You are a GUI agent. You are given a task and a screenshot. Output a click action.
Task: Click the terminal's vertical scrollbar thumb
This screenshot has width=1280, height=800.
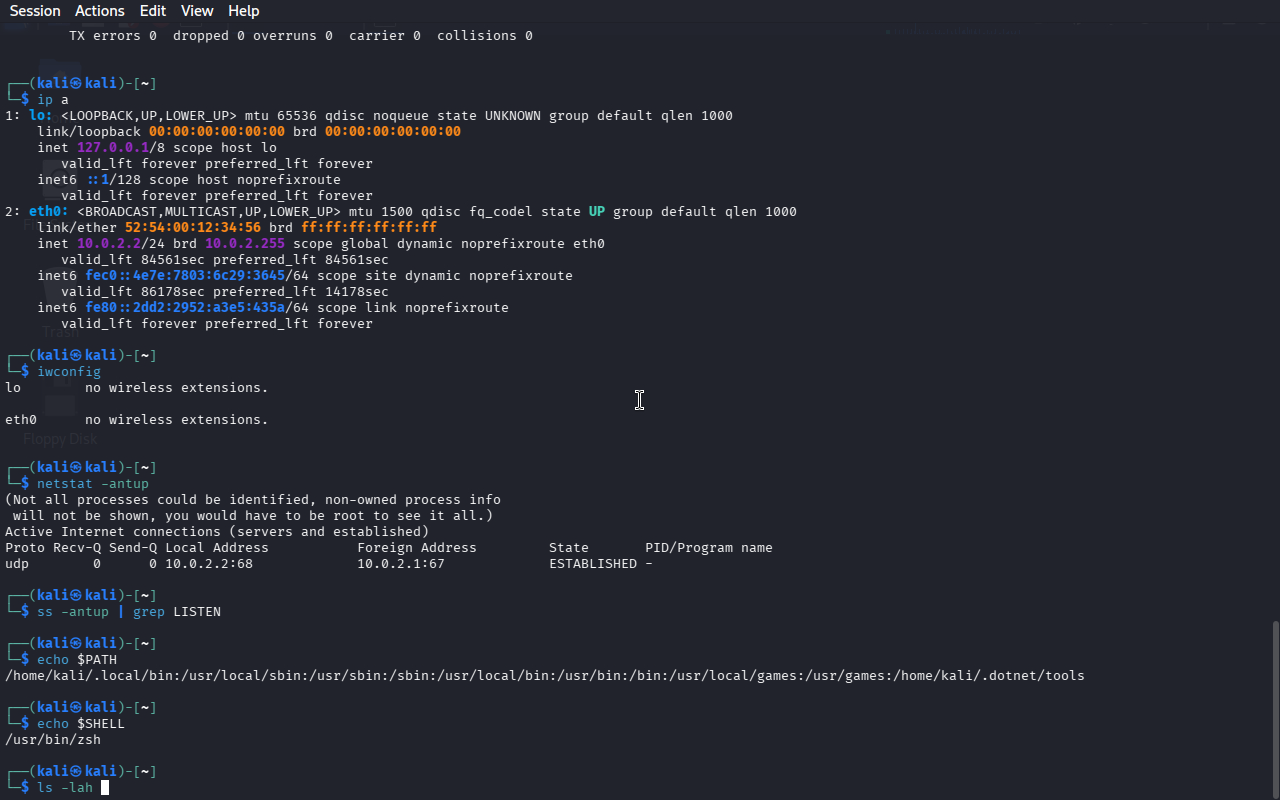point(1274,708)
